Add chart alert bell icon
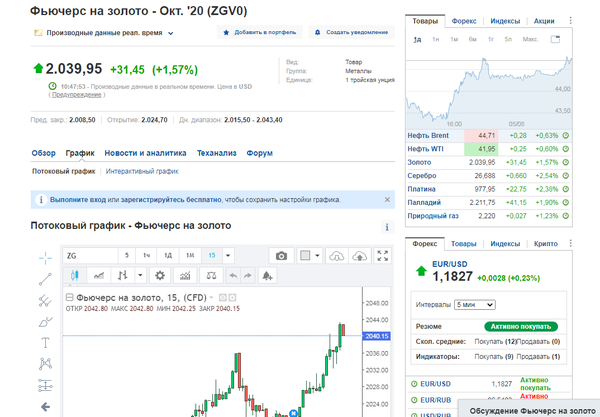This screenshot has height=417, width=600. tap(267, 275)
